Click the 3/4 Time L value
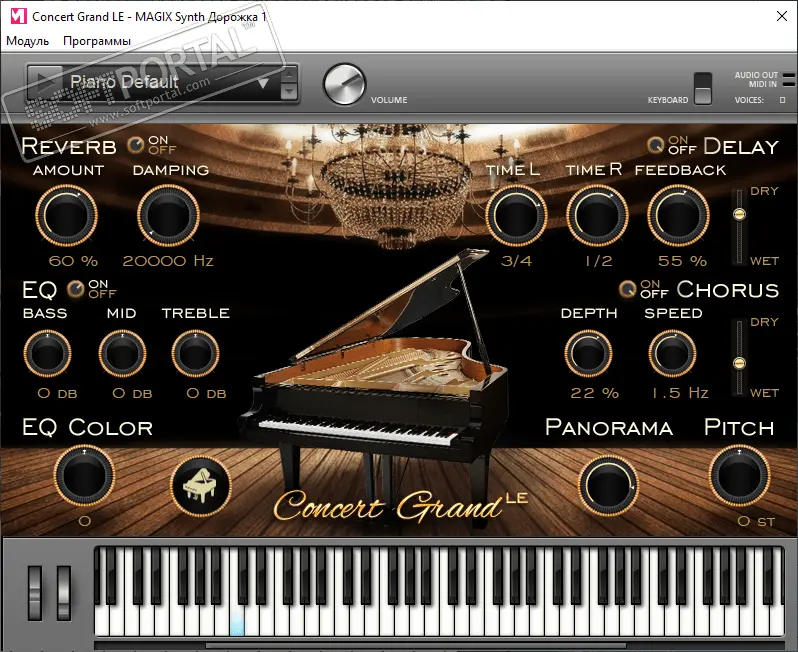Image resolution: width=798 pixels, height=652 pixels. coord(516,261)
